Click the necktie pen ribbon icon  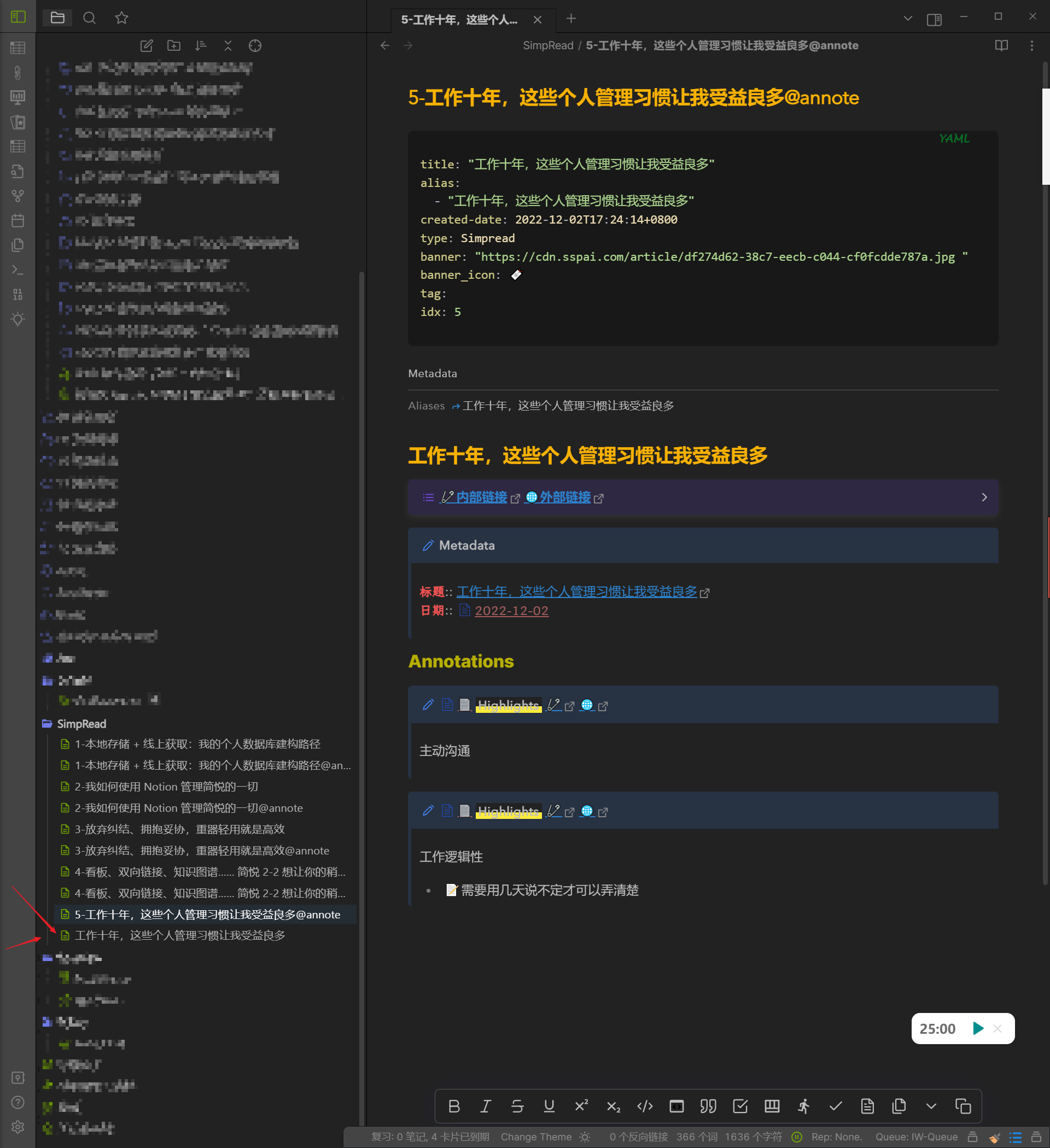click(17, 72)
